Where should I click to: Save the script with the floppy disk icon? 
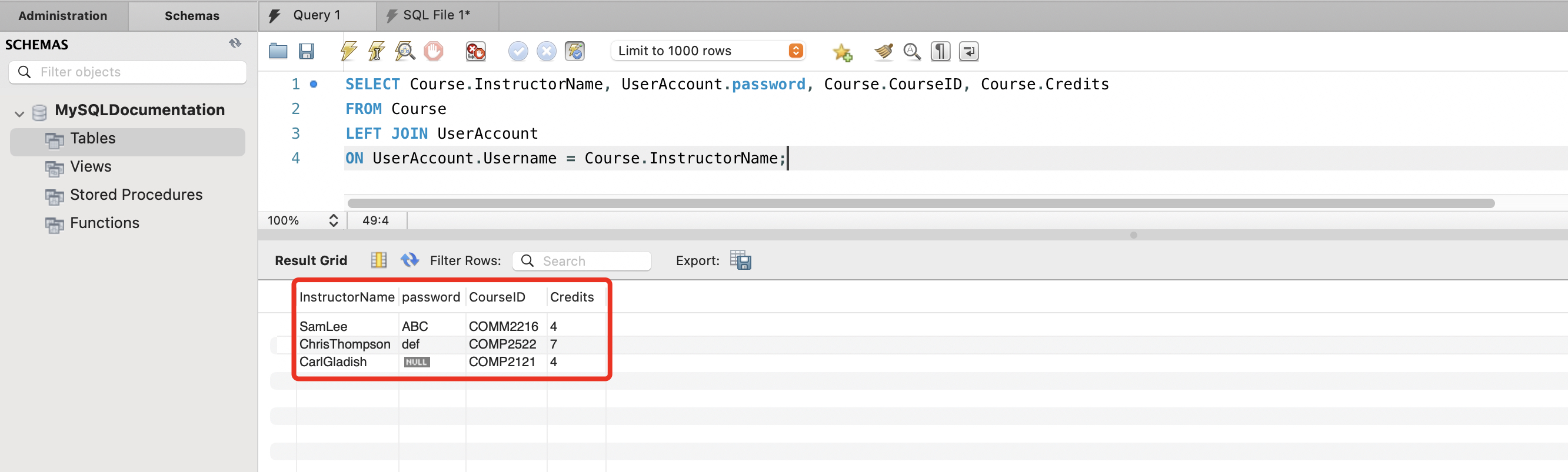[306, 51]
